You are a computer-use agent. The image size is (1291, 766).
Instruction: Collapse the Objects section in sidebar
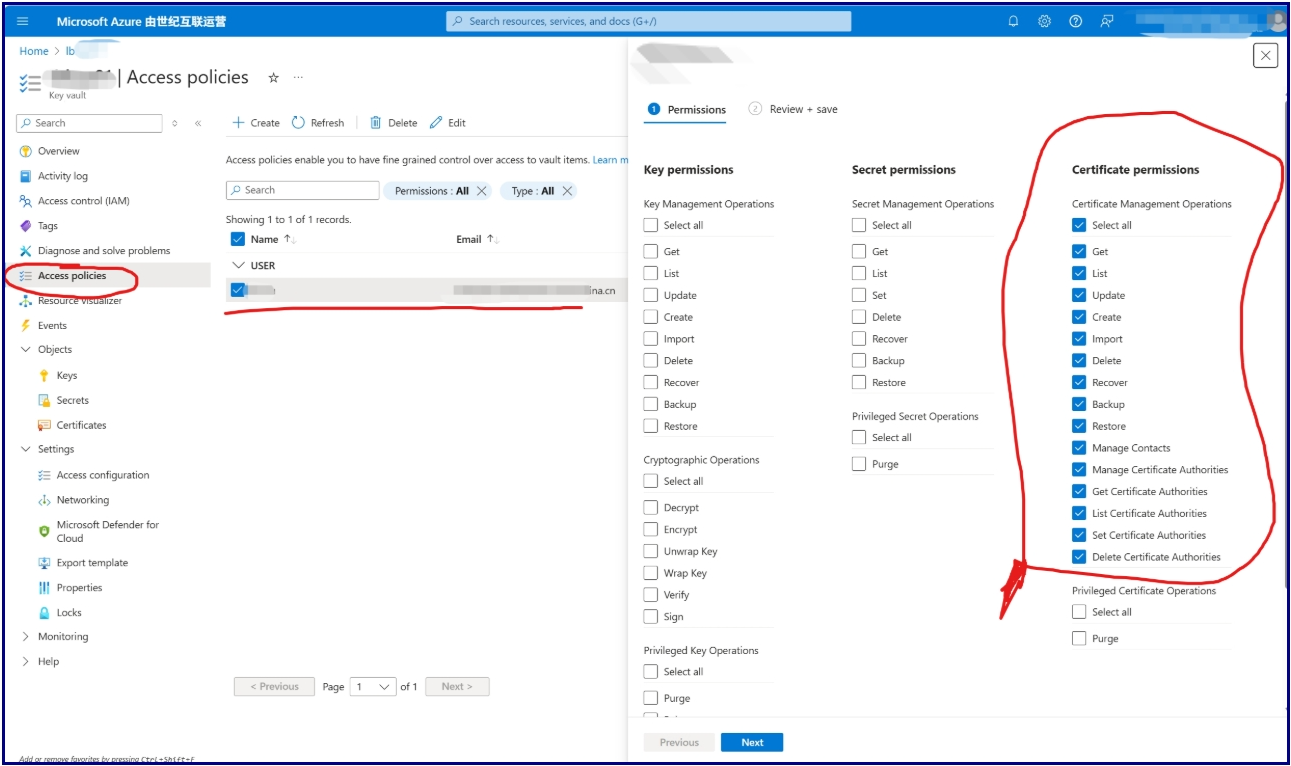[x=26, y=350]
